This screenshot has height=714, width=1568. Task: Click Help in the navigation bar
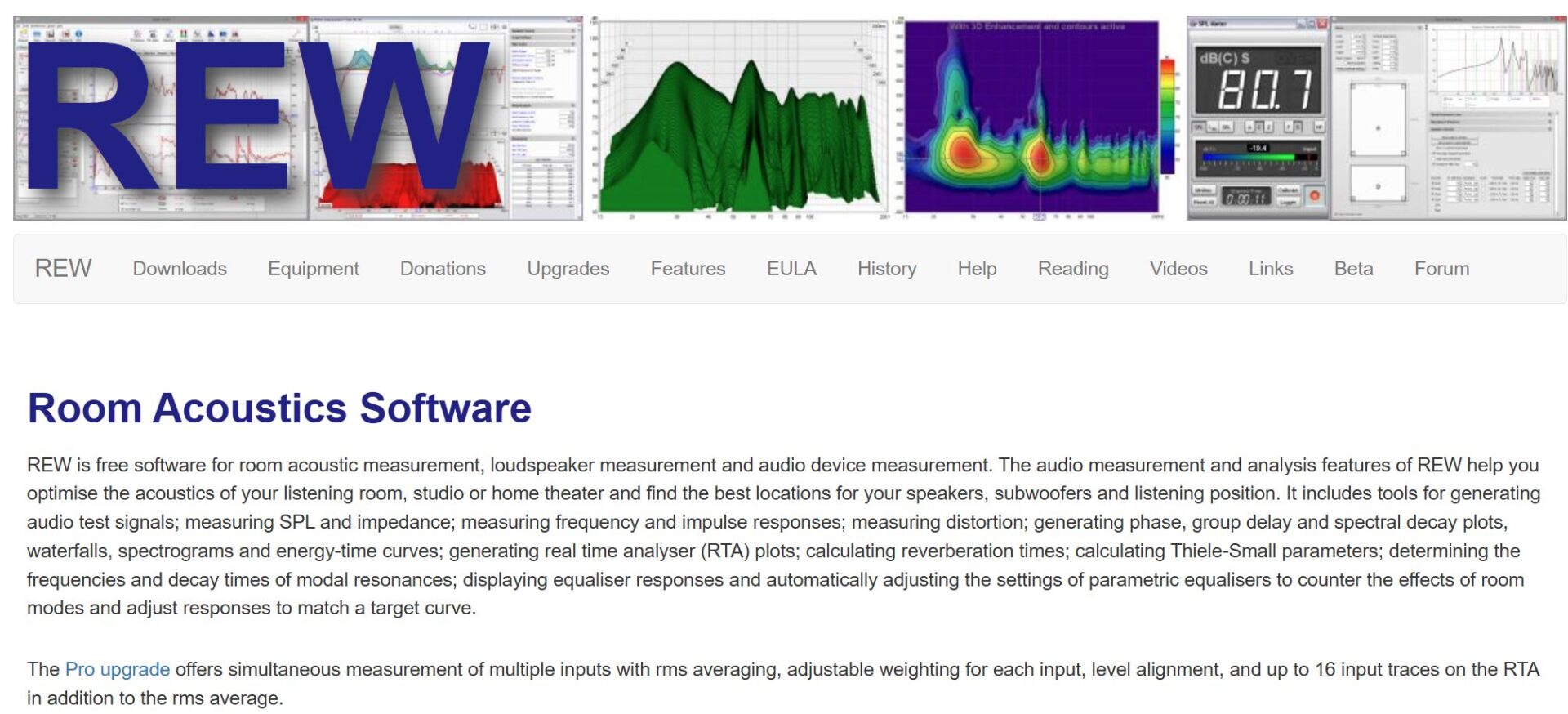tap(977, 269)
